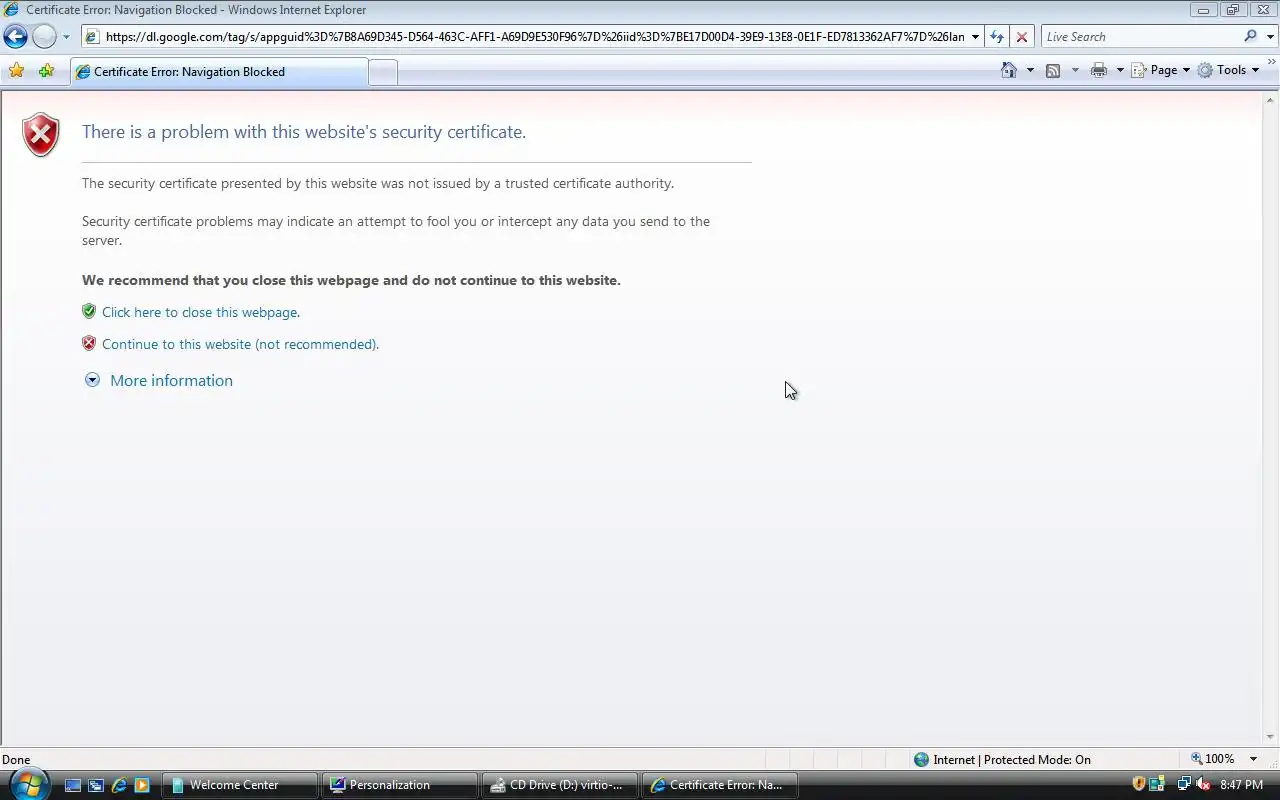Image resolution: width=1280 pixels, height=800 pixels.
Task: Switch to CD Drive (D:) virtio taskbar button
Action: (x=560, y=785)
